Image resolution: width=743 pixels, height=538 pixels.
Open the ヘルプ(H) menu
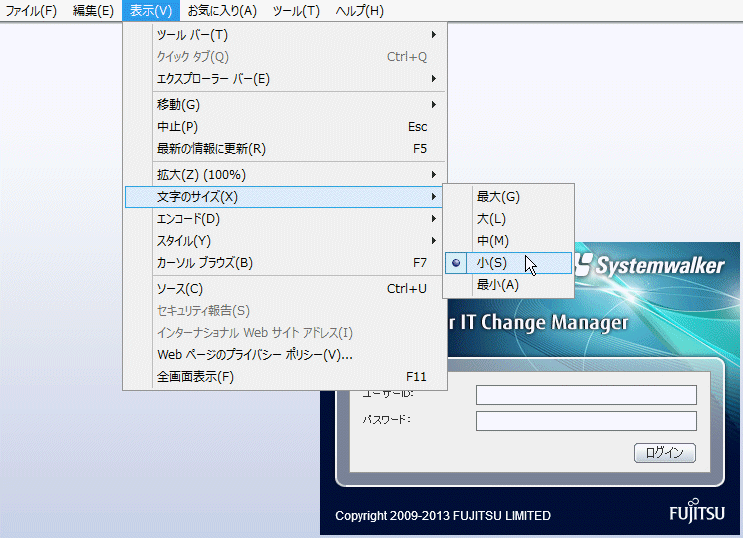359,10
